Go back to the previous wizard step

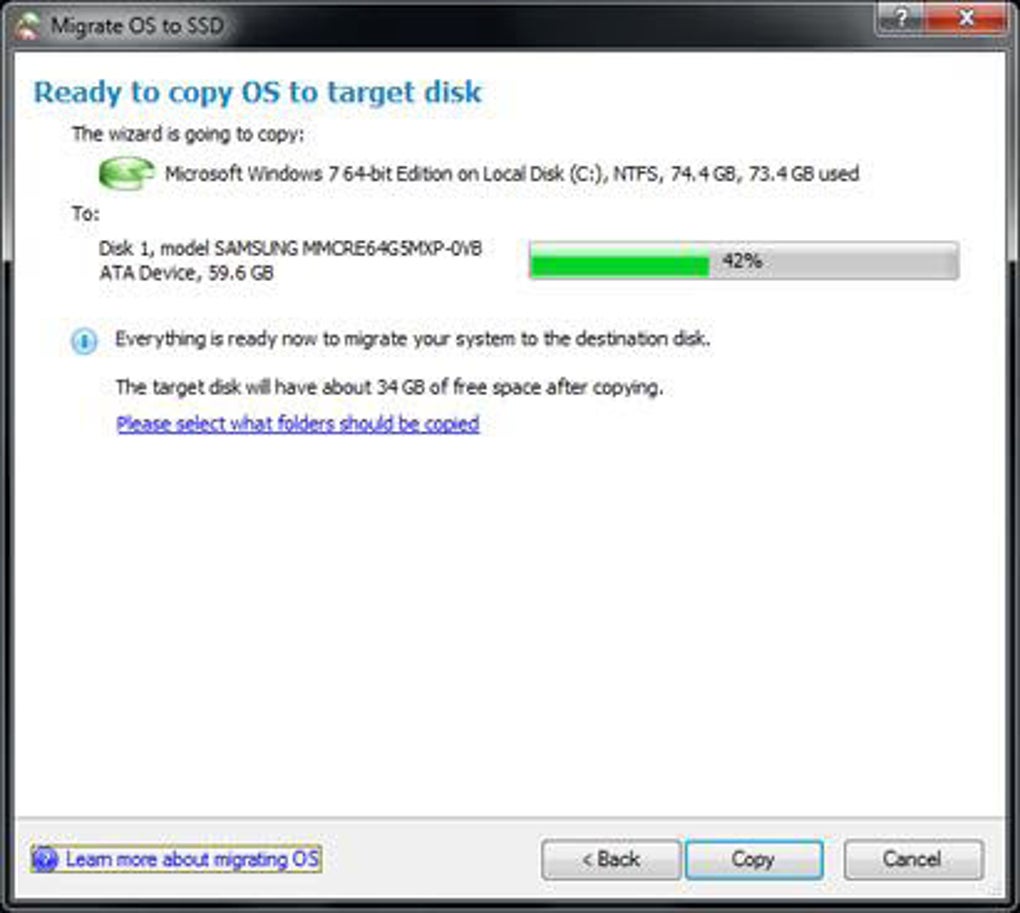[x=611, y=860]
